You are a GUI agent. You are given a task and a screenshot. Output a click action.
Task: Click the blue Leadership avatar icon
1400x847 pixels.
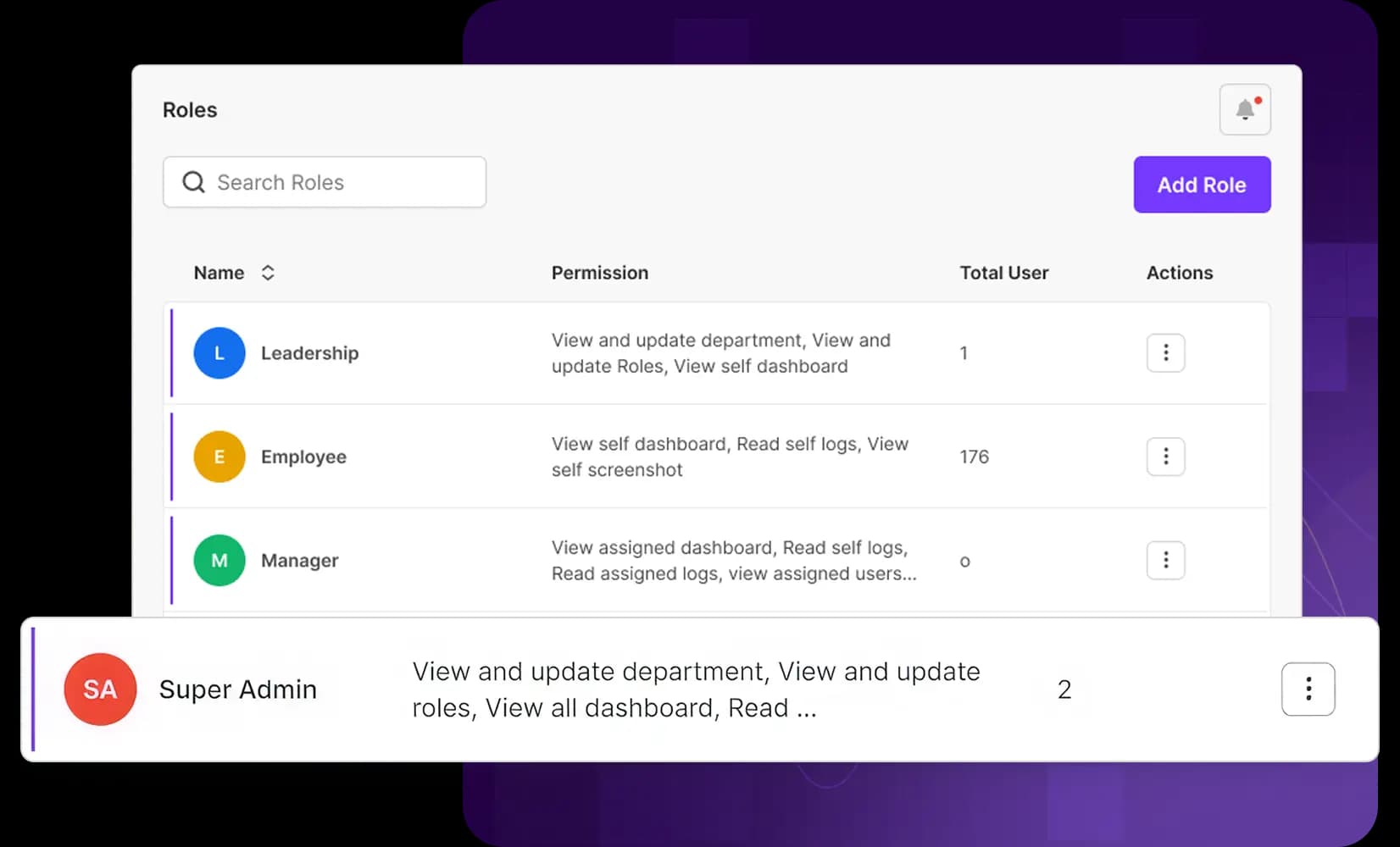pyautogui.click(x=219, y=353)
